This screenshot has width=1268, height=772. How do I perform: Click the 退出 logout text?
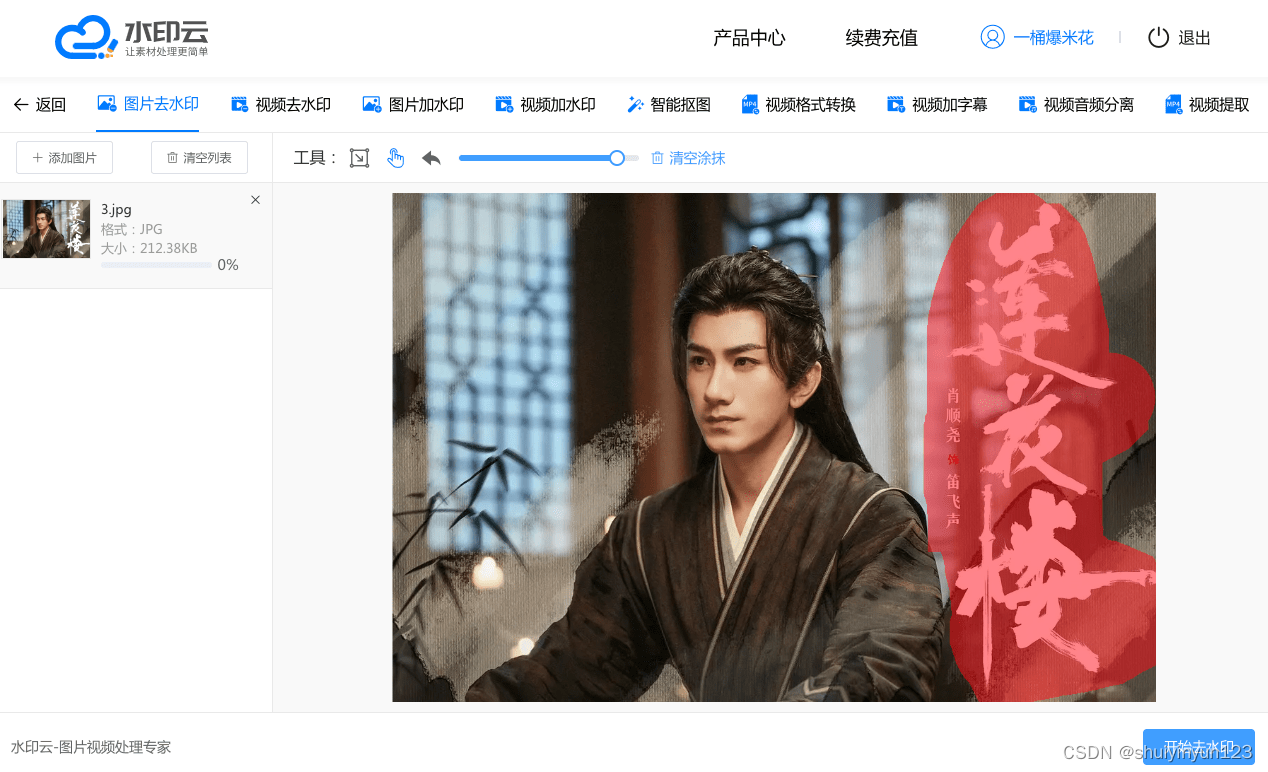(1195, 38)
